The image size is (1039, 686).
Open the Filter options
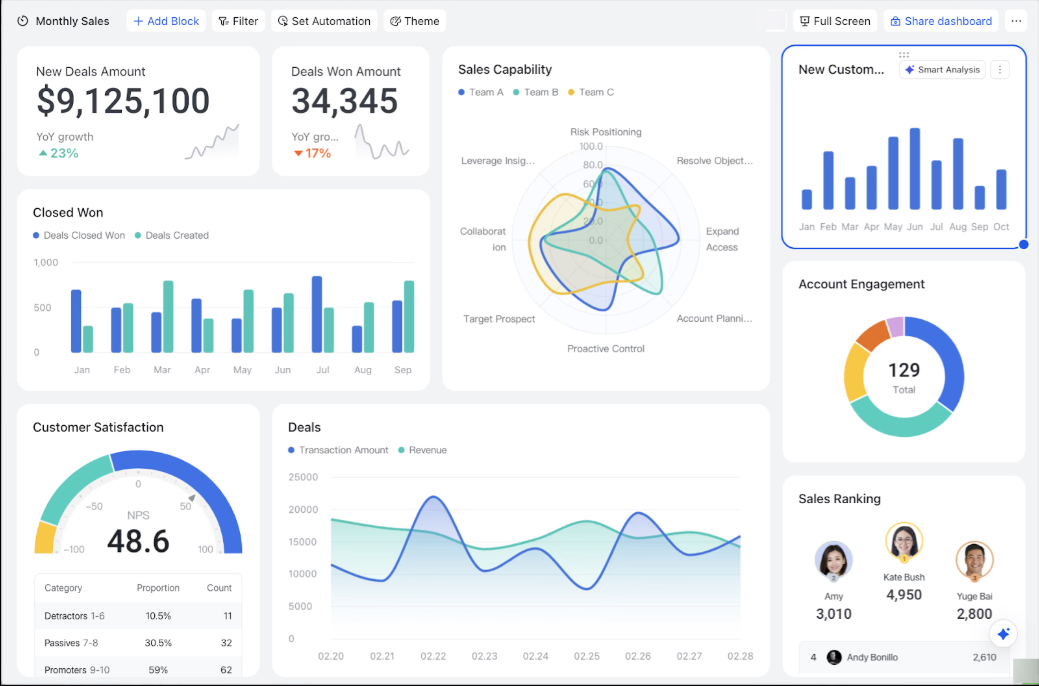click(x=239, y=21)
